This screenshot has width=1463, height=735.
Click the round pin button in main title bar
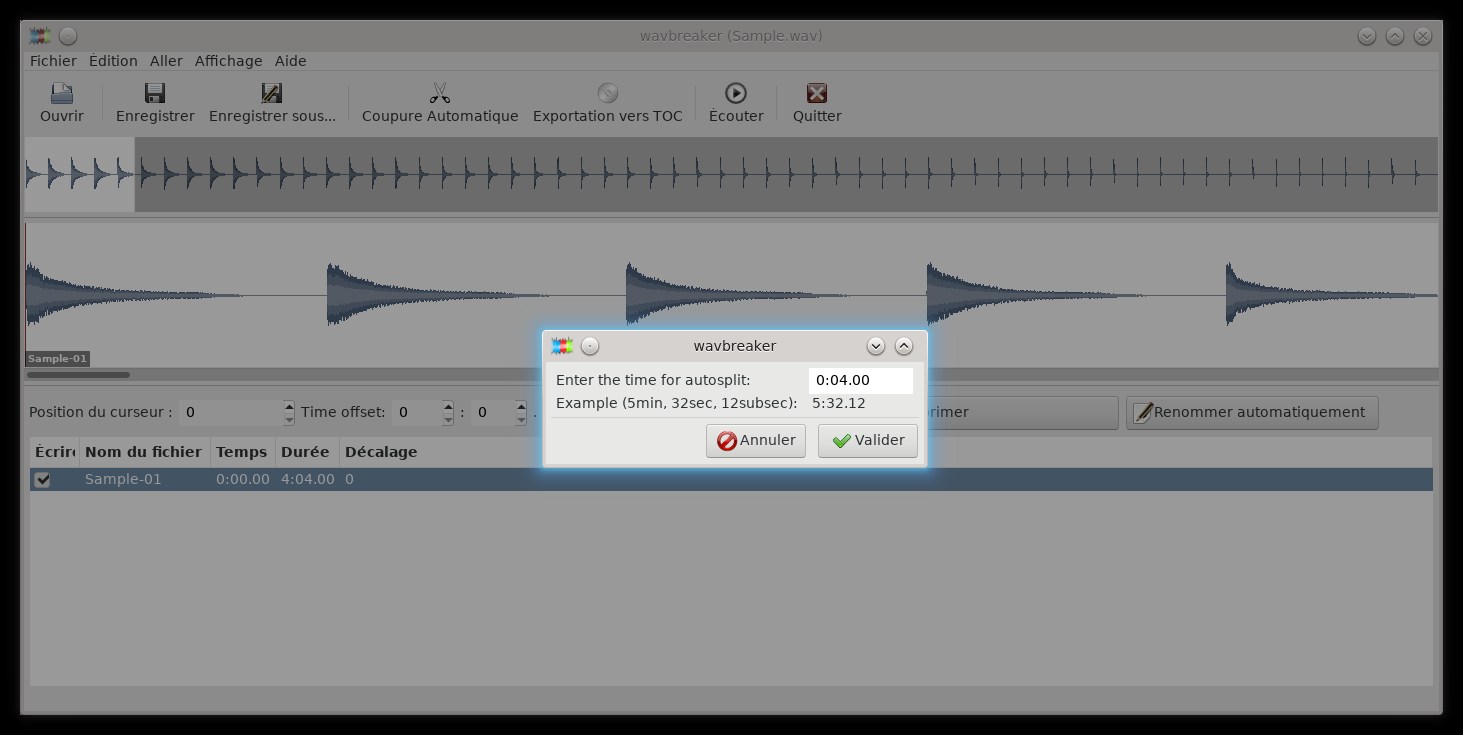[68, 36]
